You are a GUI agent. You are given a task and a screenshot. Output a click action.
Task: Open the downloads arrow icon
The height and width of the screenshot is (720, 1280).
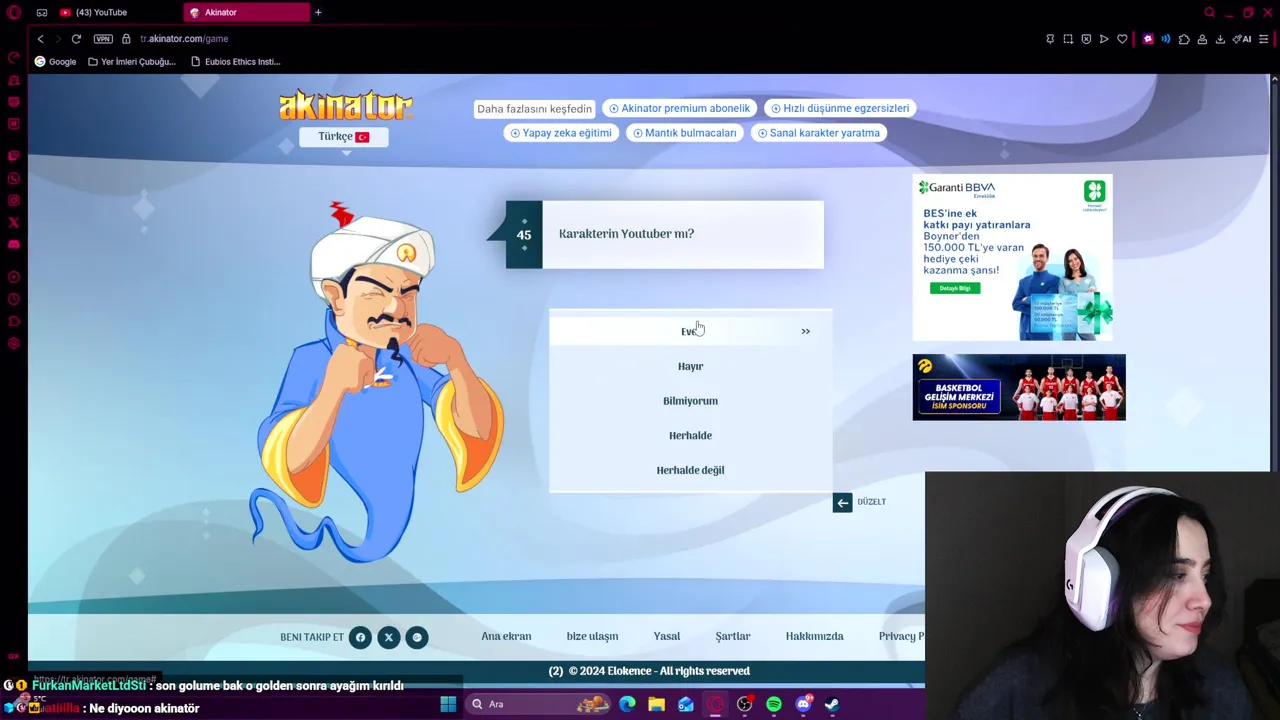click(1220, 39)
